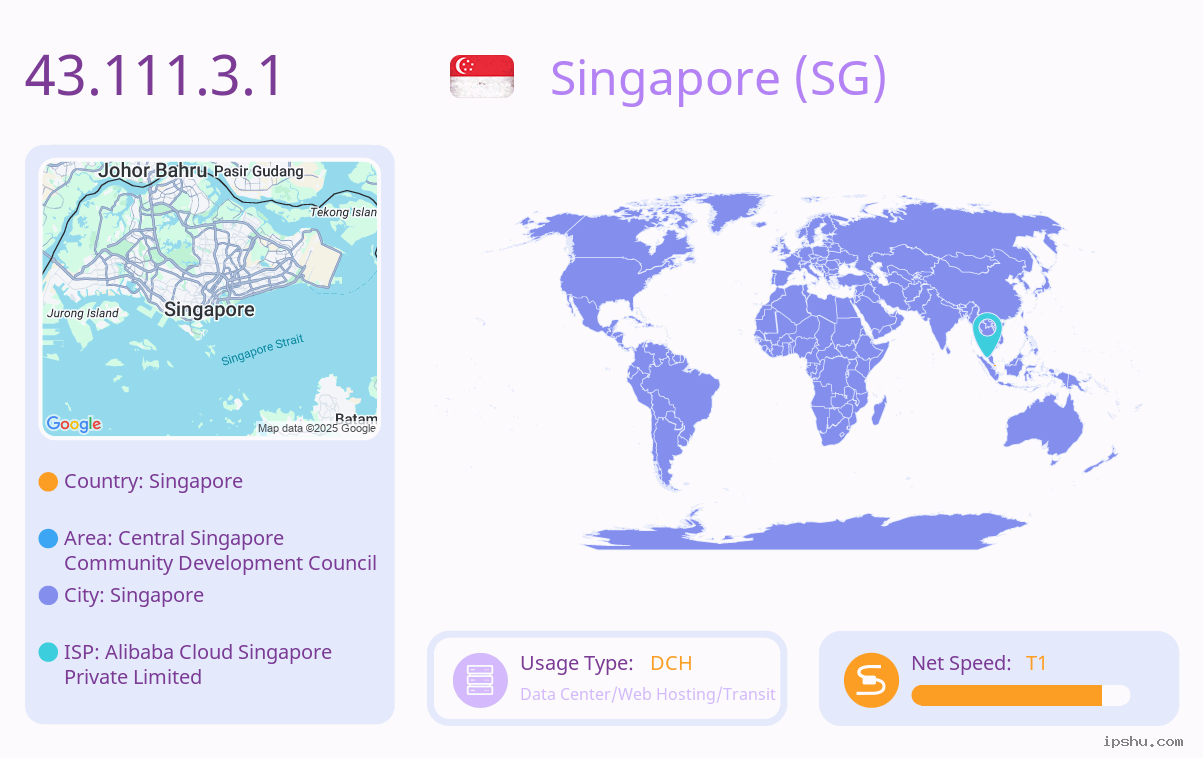Viewport: 1203px width, 758px height.
Task: Click the Usage Type label
Action: click(577, 663)
